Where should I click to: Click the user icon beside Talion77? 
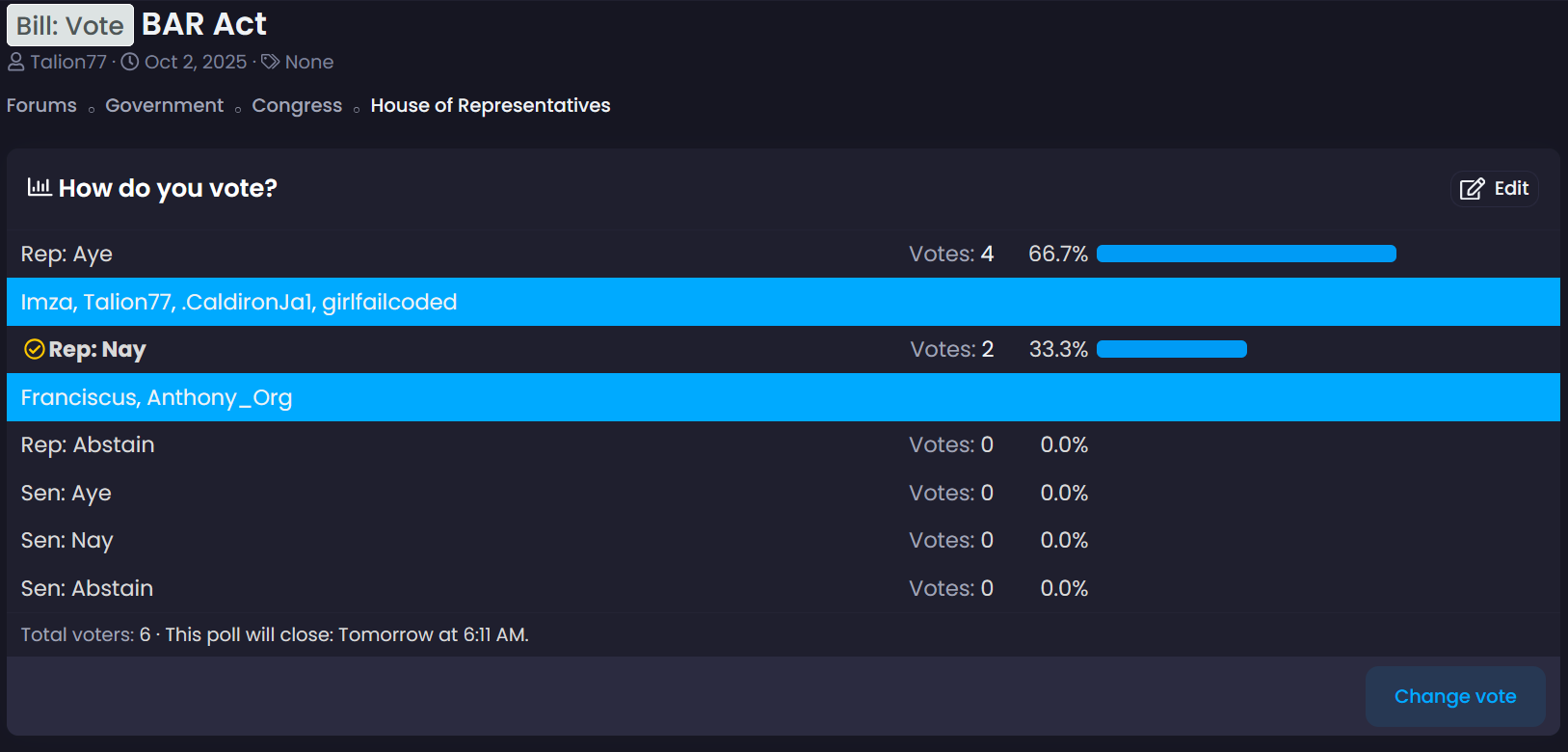click(16, 63)
